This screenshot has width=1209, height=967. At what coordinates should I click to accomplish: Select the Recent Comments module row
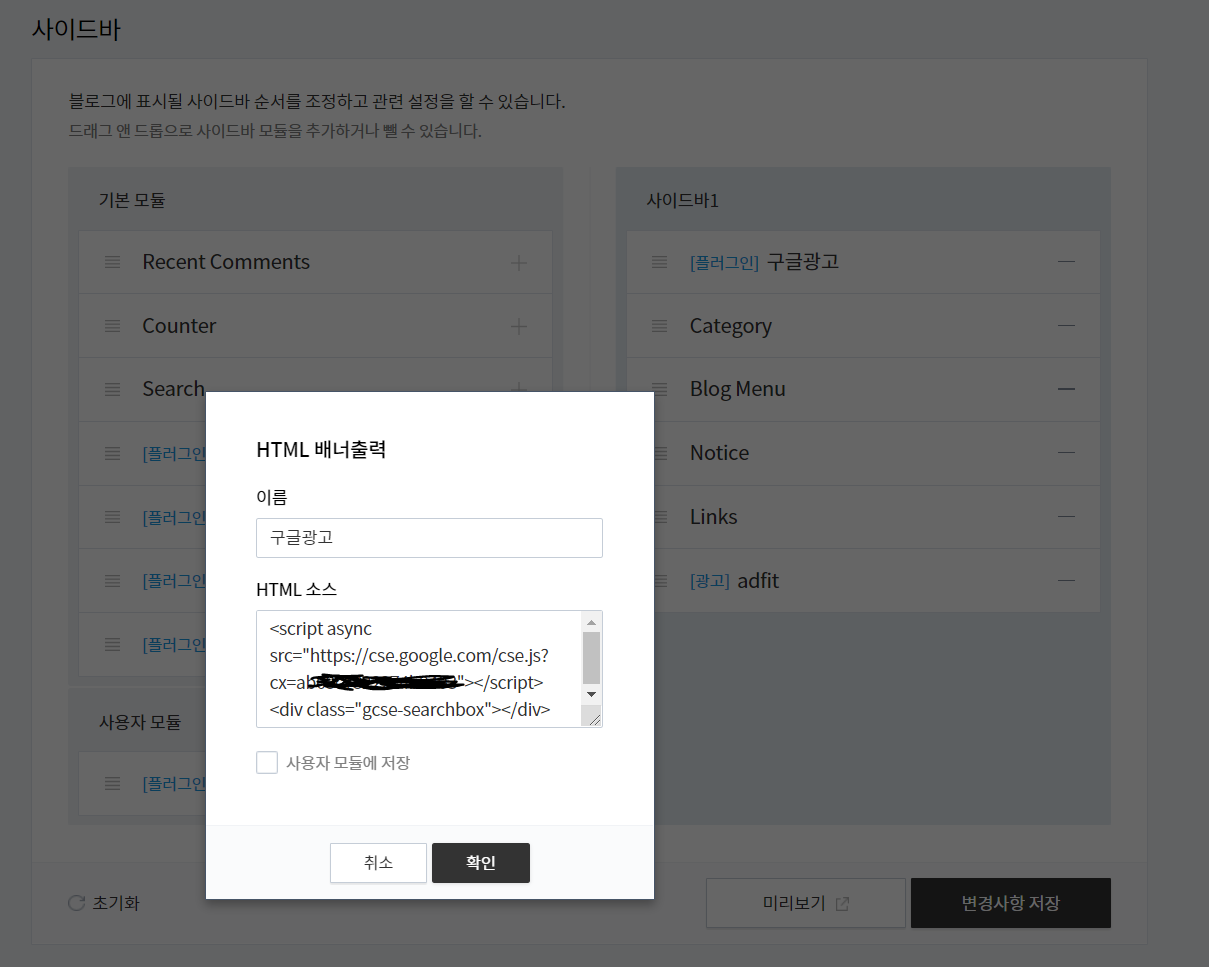pyautogui.click(x=315, y=262)
